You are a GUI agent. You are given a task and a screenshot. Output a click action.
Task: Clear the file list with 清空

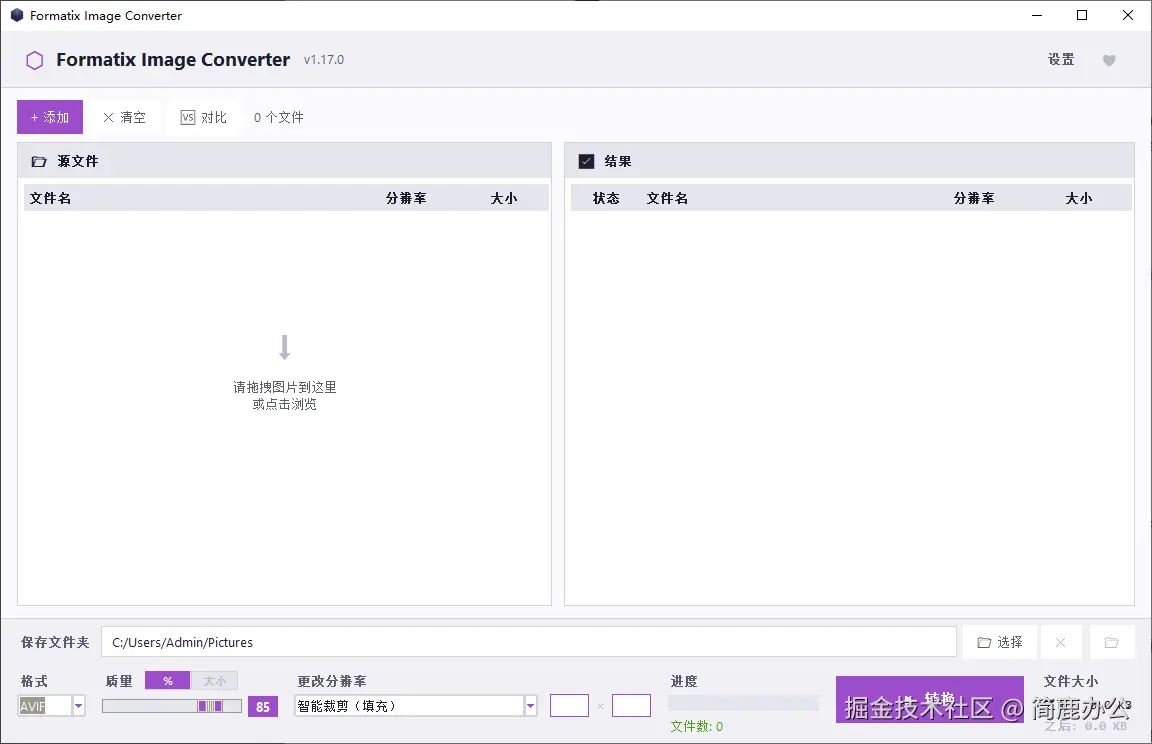124,117
